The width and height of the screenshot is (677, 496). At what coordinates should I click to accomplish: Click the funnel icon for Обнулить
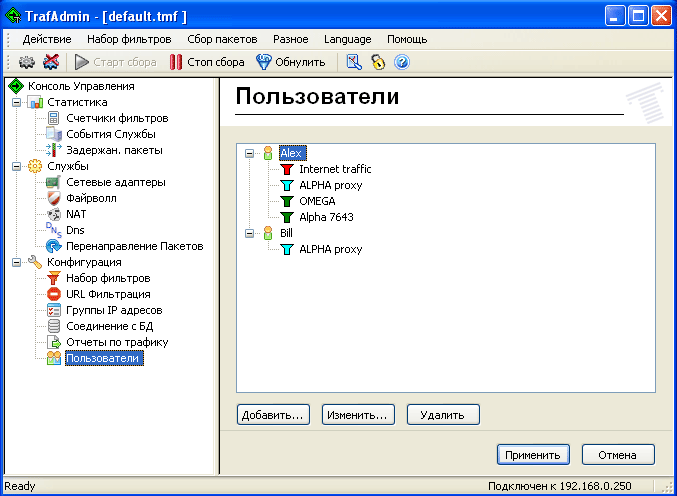pos(263,62)
